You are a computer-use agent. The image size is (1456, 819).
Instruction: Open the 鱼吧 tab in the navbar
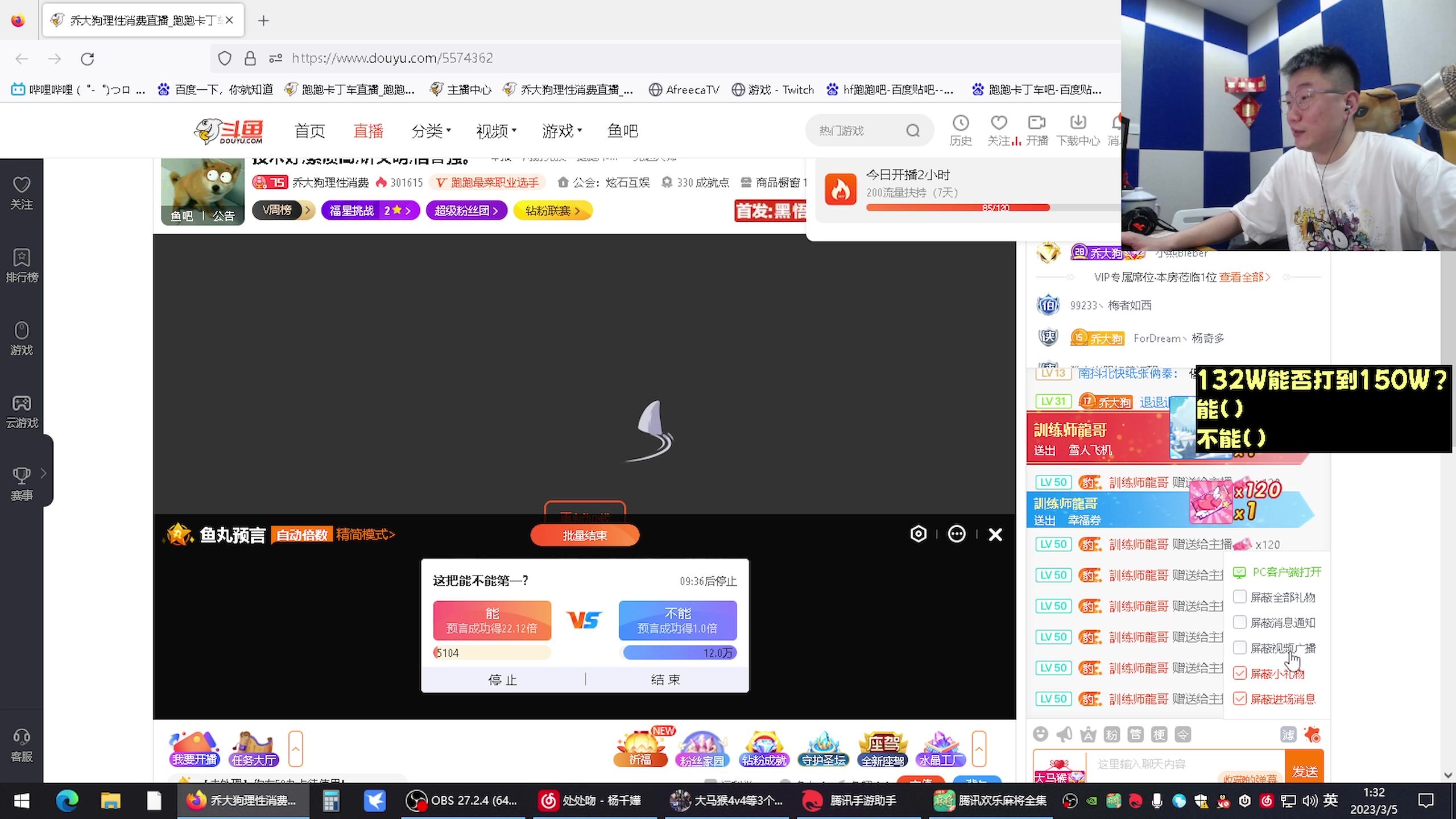point(622,130)
